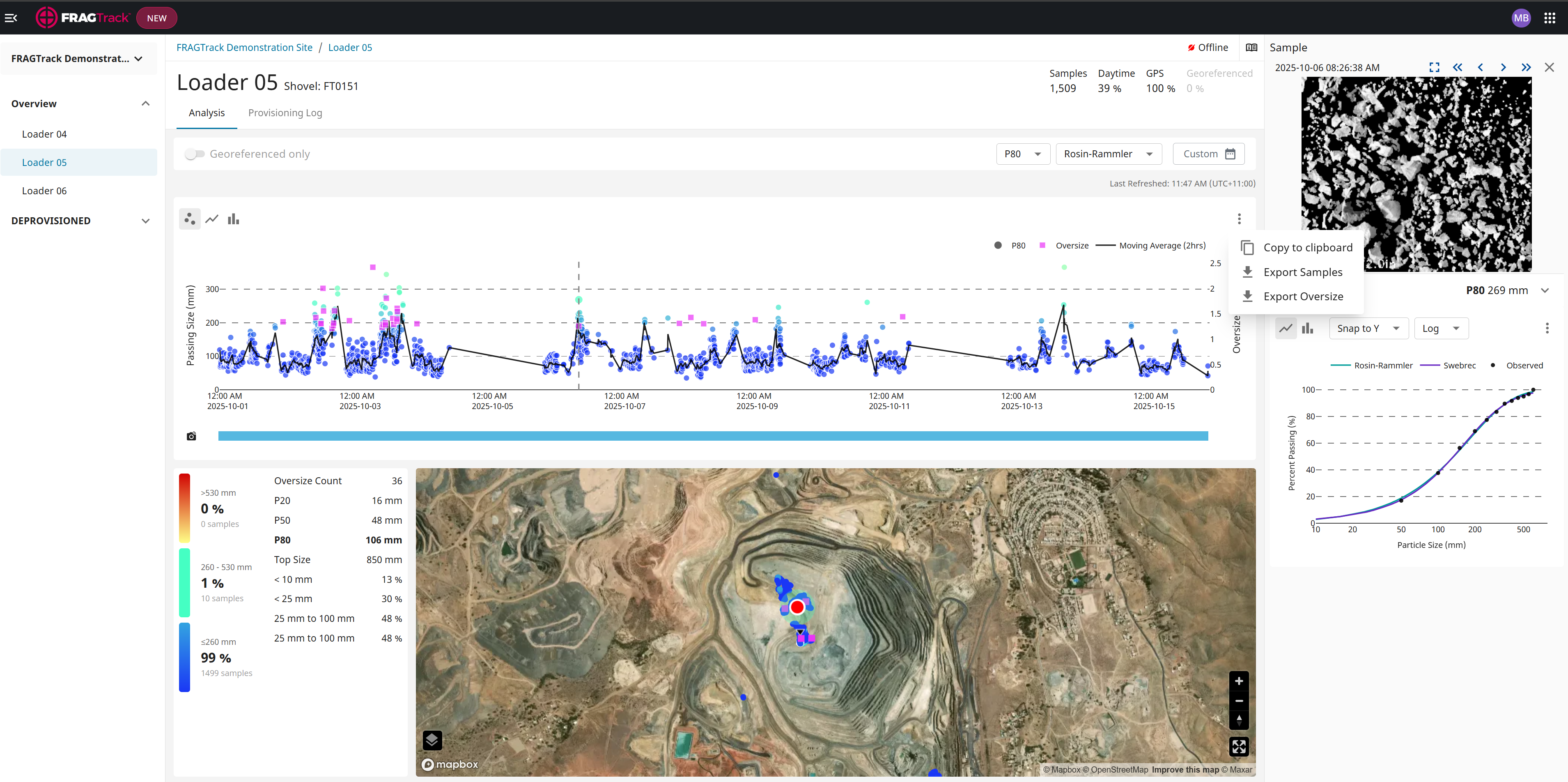Open the main chart three-dot options menu

pos(1239,218)
